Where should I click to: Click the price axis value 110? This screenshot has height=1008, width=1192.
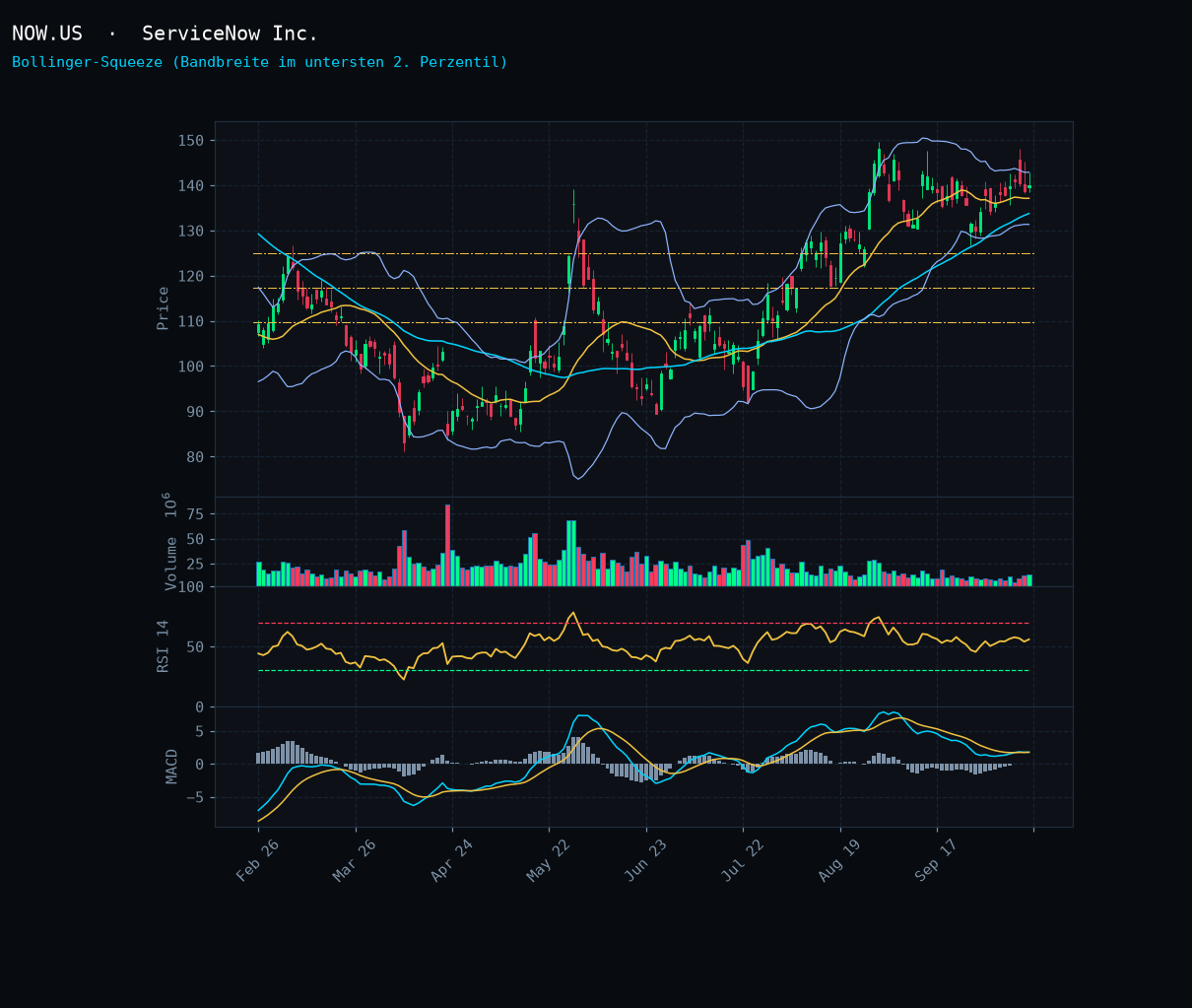coord(191,322)
